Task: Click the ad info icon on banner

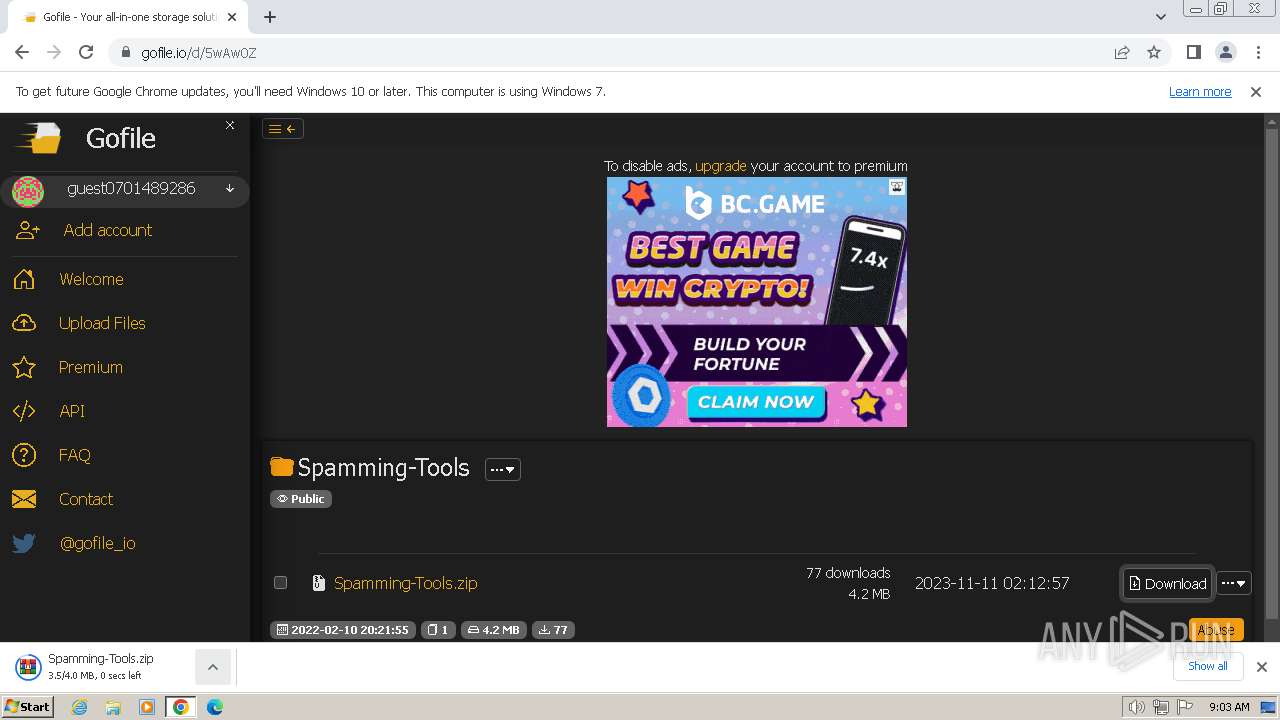Action: pyautogui.click(x=897, y=187)
